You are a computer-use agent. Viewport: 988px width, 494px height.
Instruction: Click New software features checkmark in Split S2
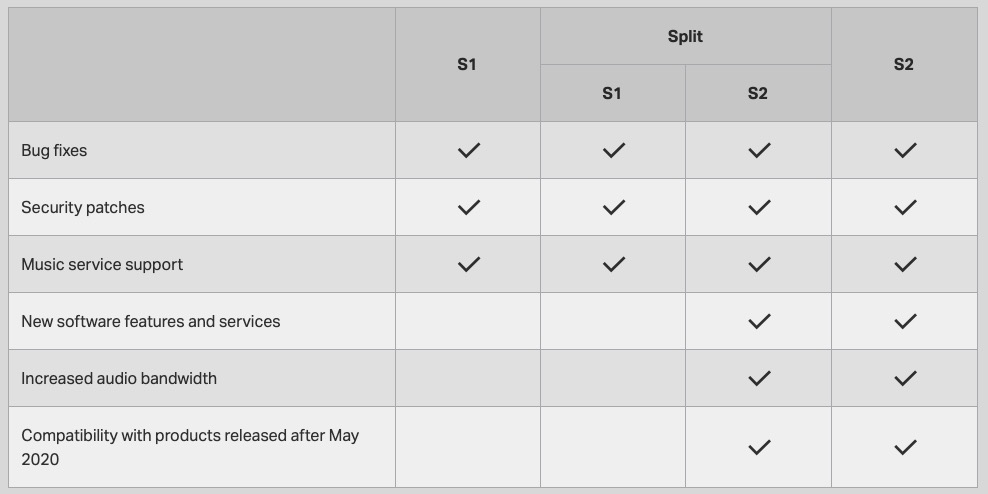coord(759,321)
